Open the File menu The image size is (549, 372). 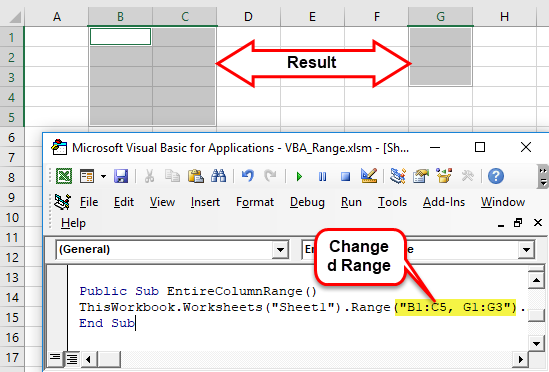tap(89, 202)
